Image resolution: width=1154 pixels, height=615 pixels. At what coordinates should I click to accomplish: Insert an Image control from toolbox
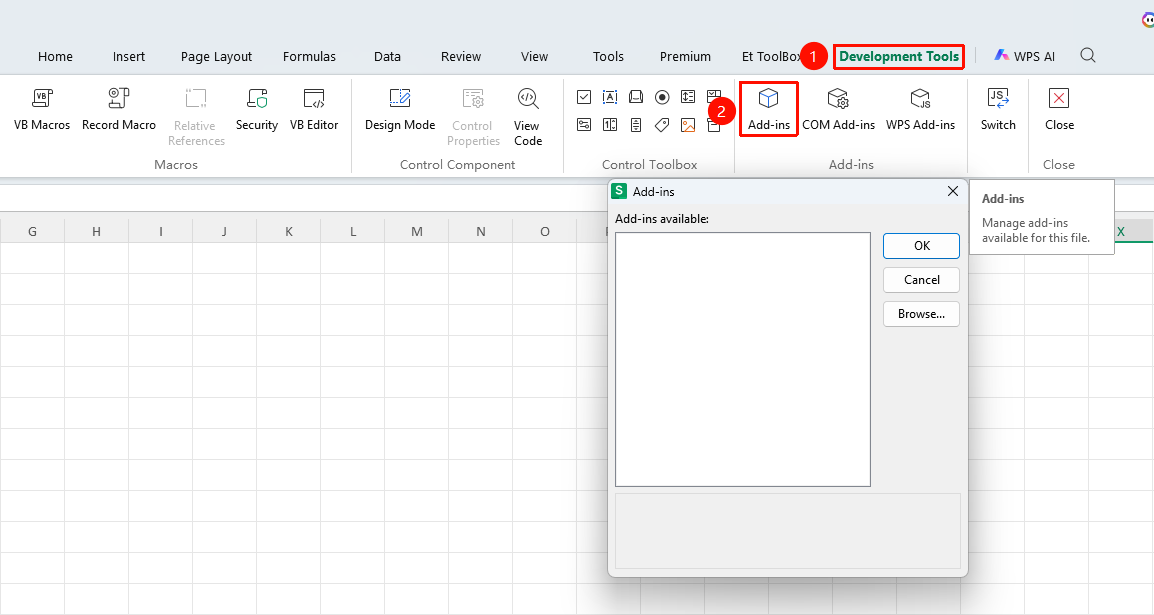[688, 125]
